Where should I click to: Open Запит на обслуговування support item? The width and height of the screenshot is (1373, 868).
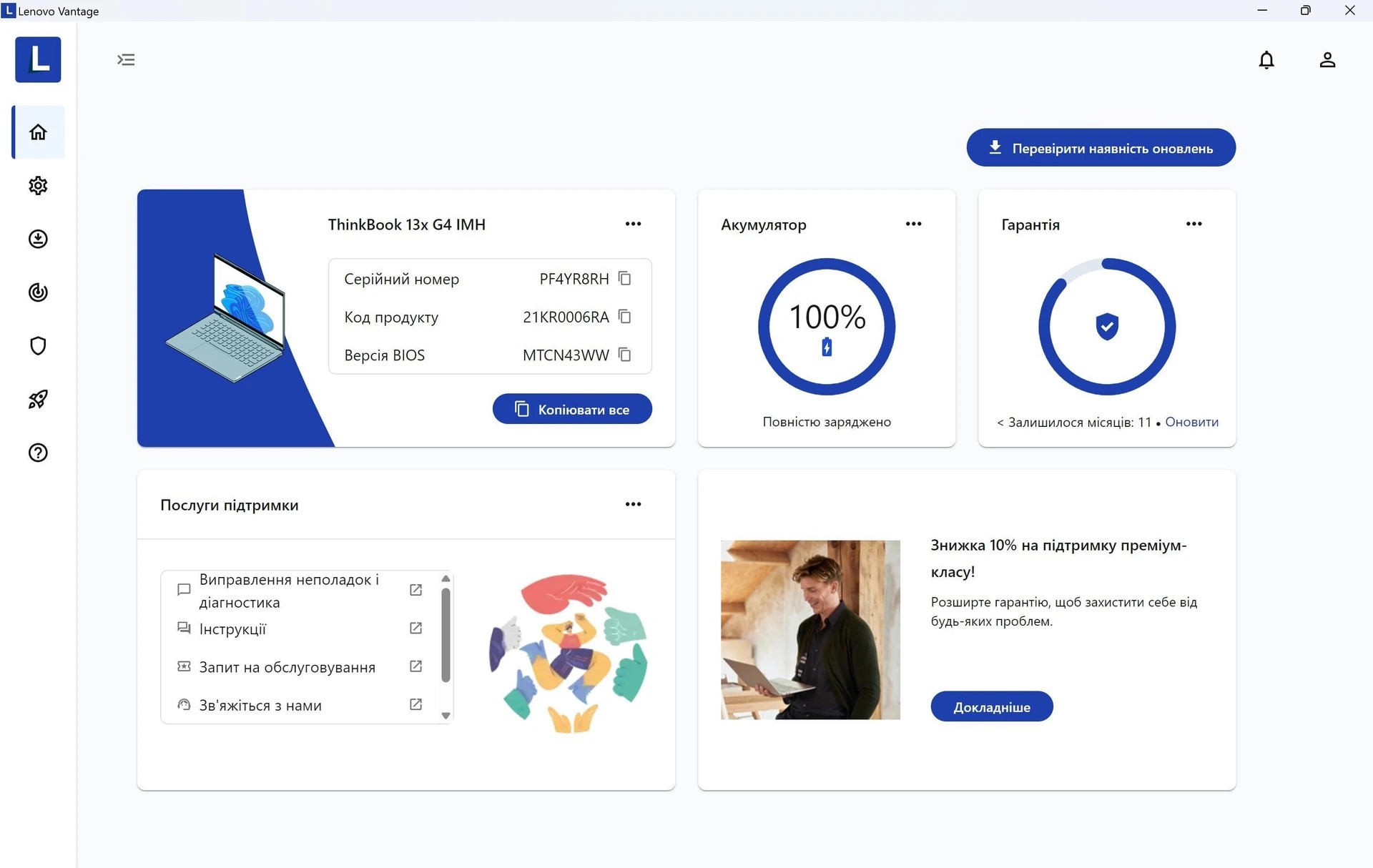(287, 667)
